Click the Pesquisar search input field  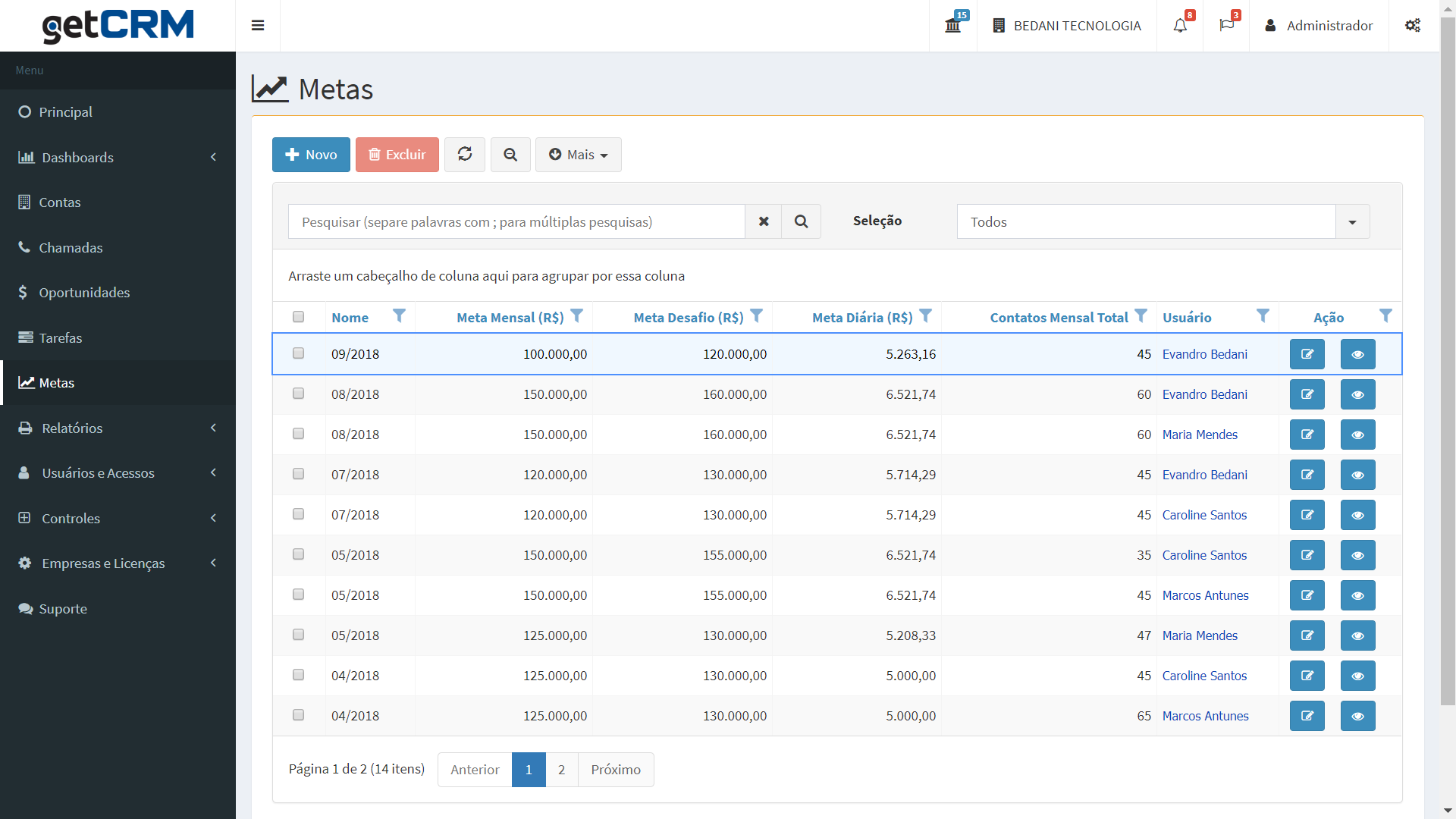[516, 221]
